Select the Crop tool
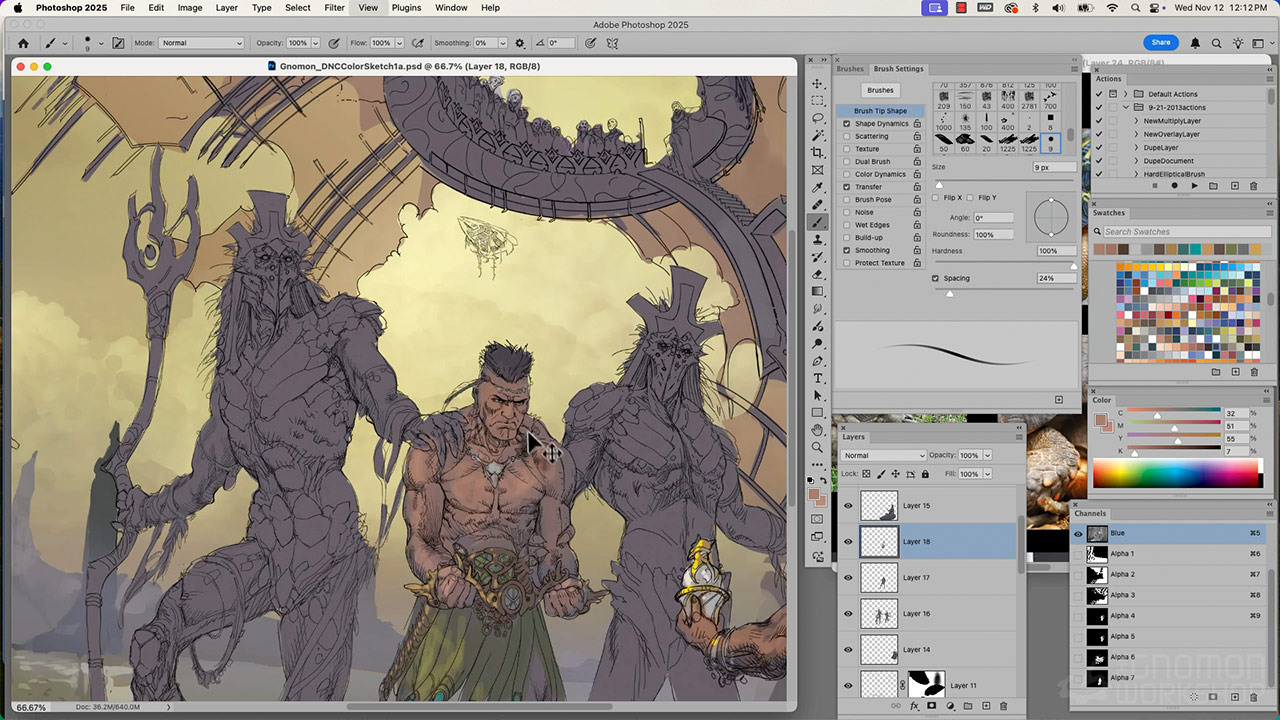 coord(818,153)
